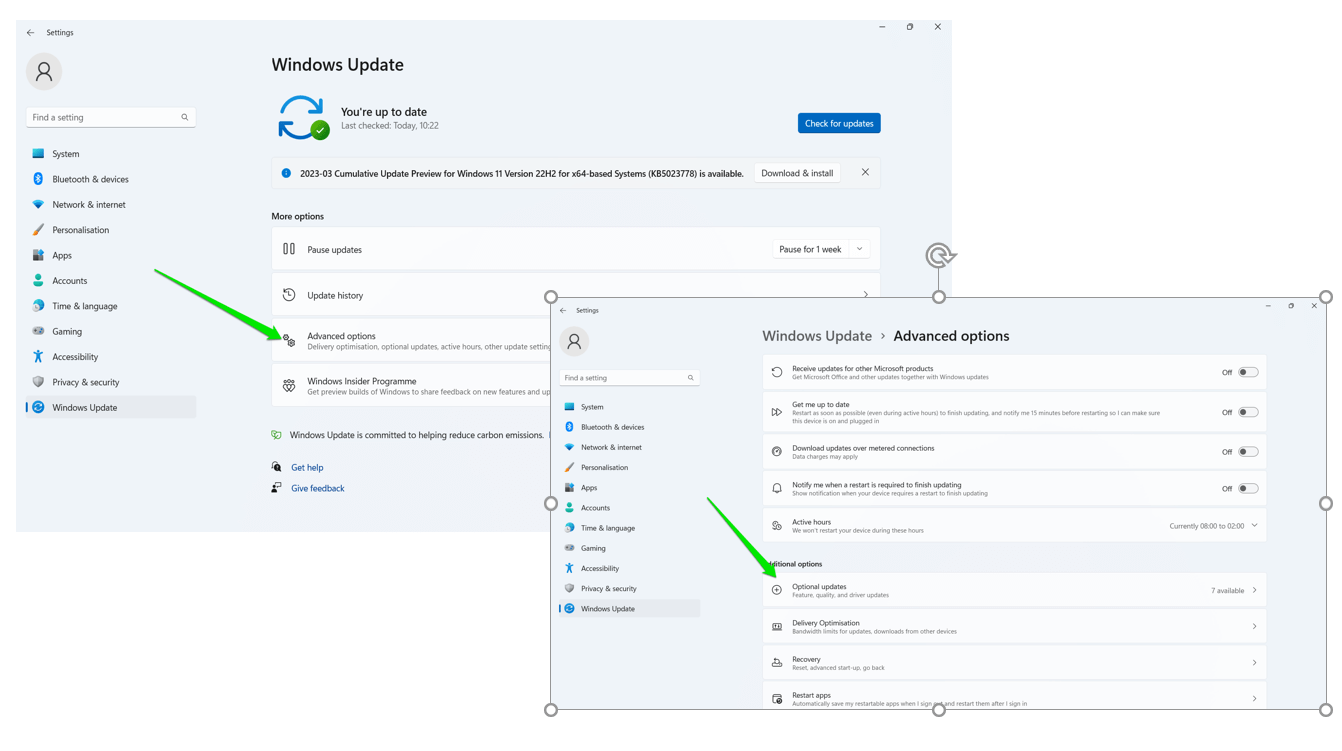Select Gaming in the front window sidebar
This screenshot has height=751, width=1342.
(x=630, y=548)
